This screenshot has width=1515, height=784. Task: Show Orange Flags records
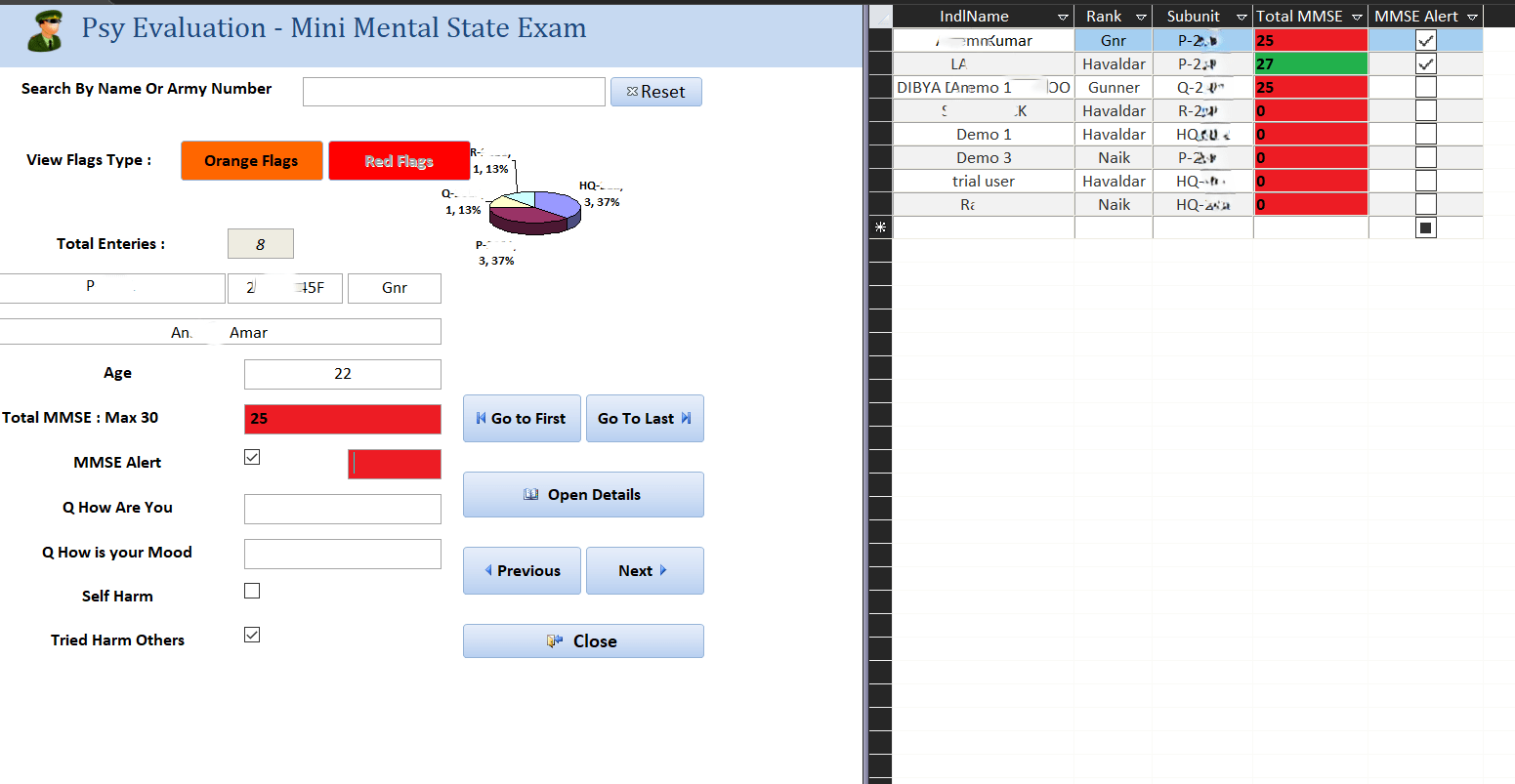click(251, 161)
